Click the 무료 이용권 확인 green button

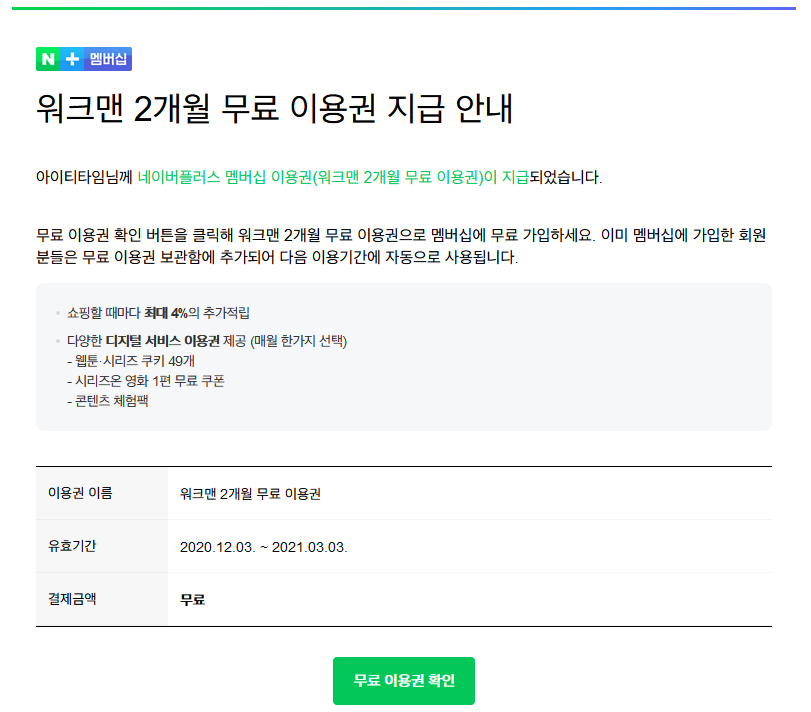coord(403,680)
